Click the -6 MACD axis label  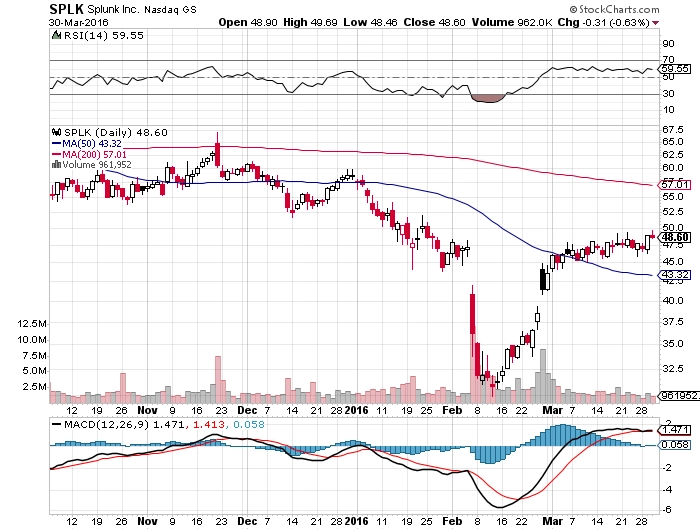click(x=667, y=510)
